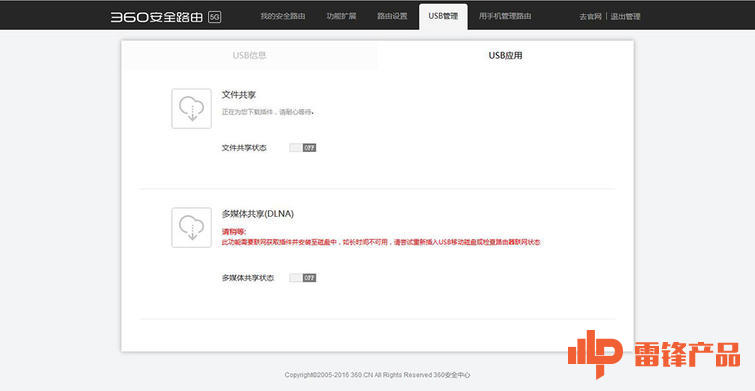Toggle the 多媒体共享状态 switch
755x391 pixels.
pyautogui.click(x=303, y=278)
